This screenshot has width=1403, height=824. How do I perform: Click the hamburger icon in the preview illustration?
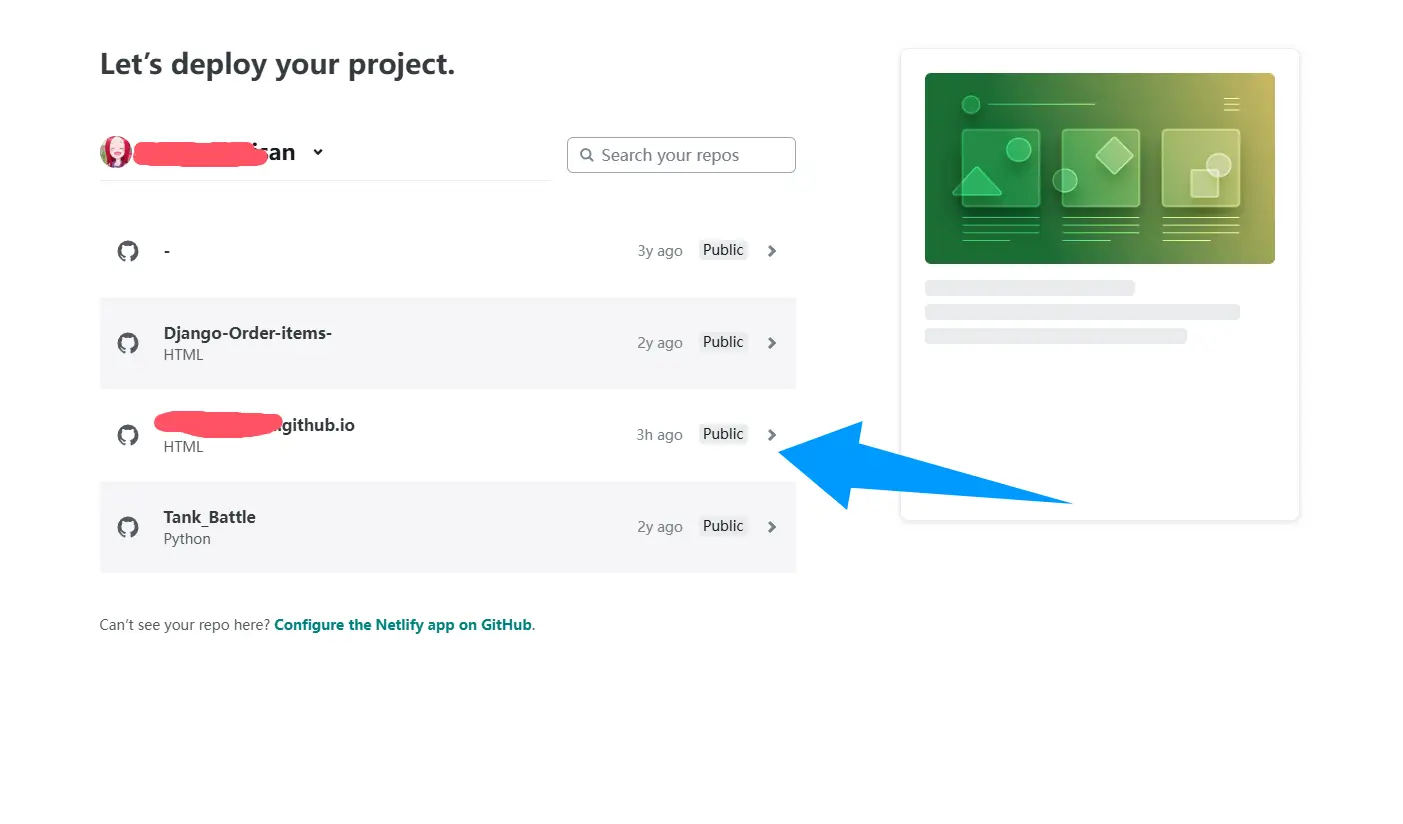pos(1231,104)
